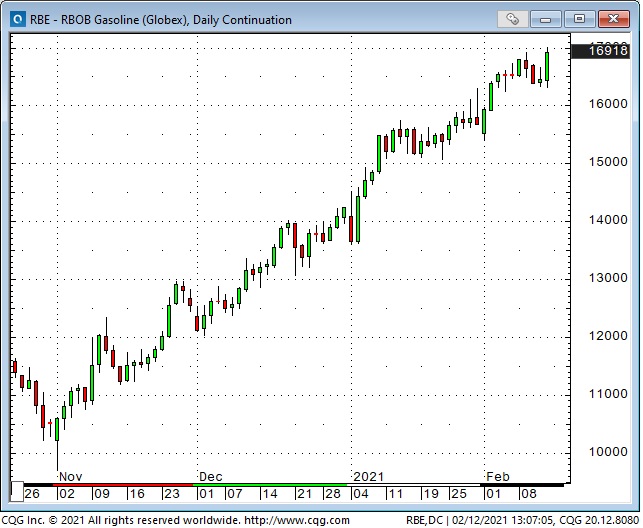643x528 pixels.
Task: Close the RBOB Gasoline chart window
Action: pos(613,19)
